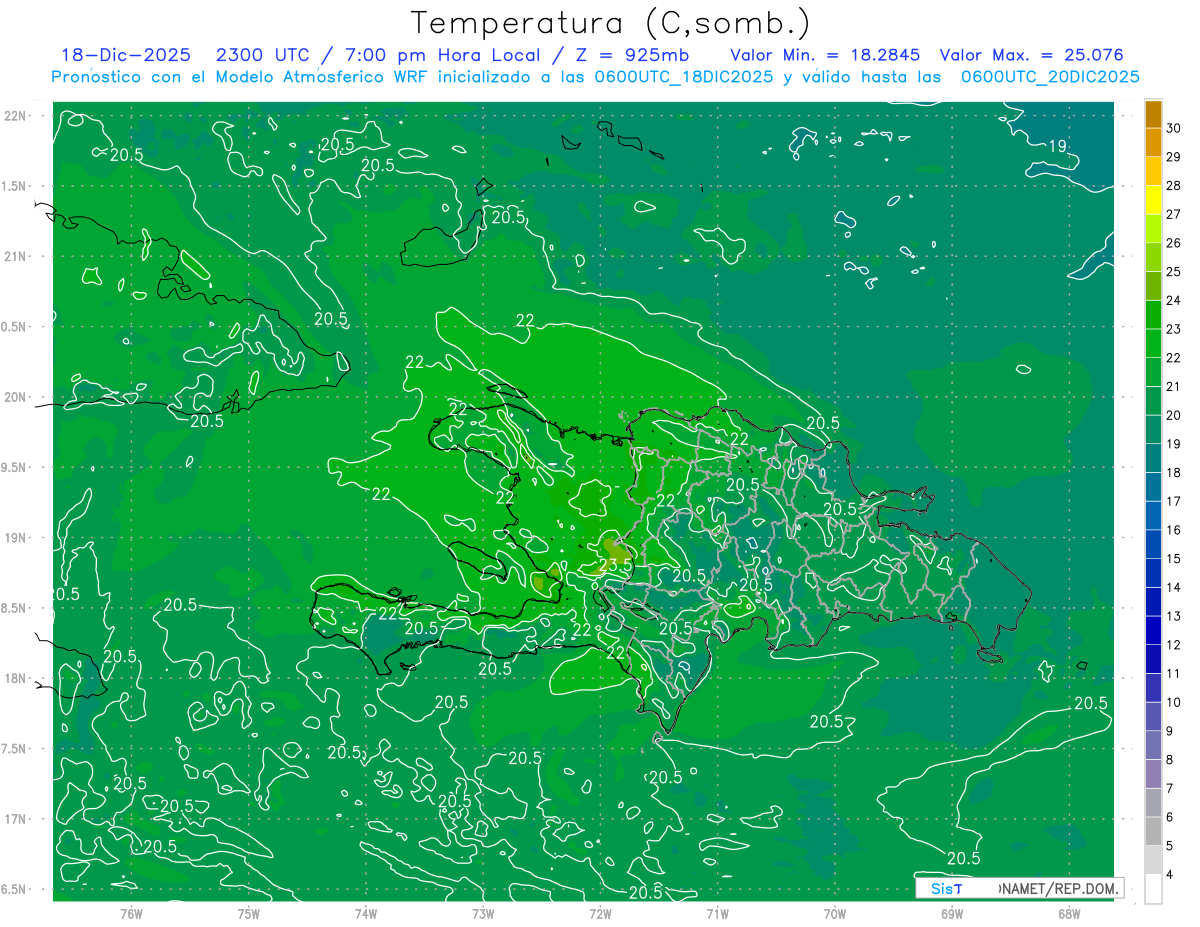Select the date text "18-Dic-2025"
The width and height of the screenshot is (1200, 927).
point(126,55)
